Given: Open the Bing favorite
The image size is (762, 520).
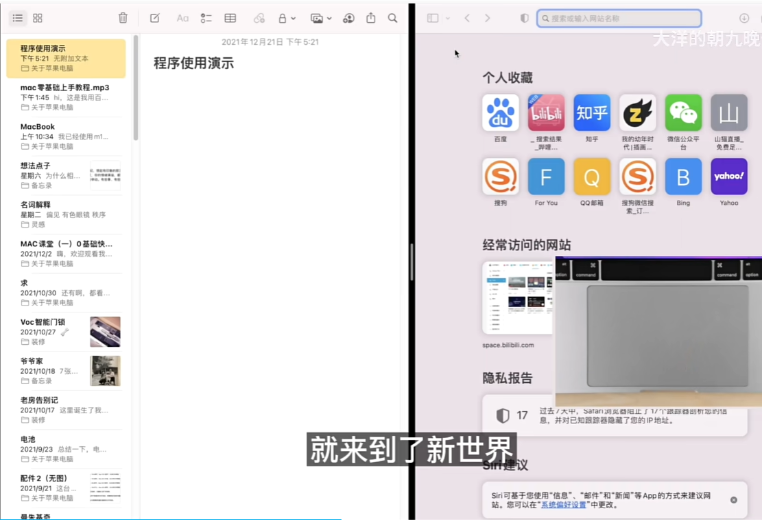Looking at the screenshot, I should (x=683, y=176).
